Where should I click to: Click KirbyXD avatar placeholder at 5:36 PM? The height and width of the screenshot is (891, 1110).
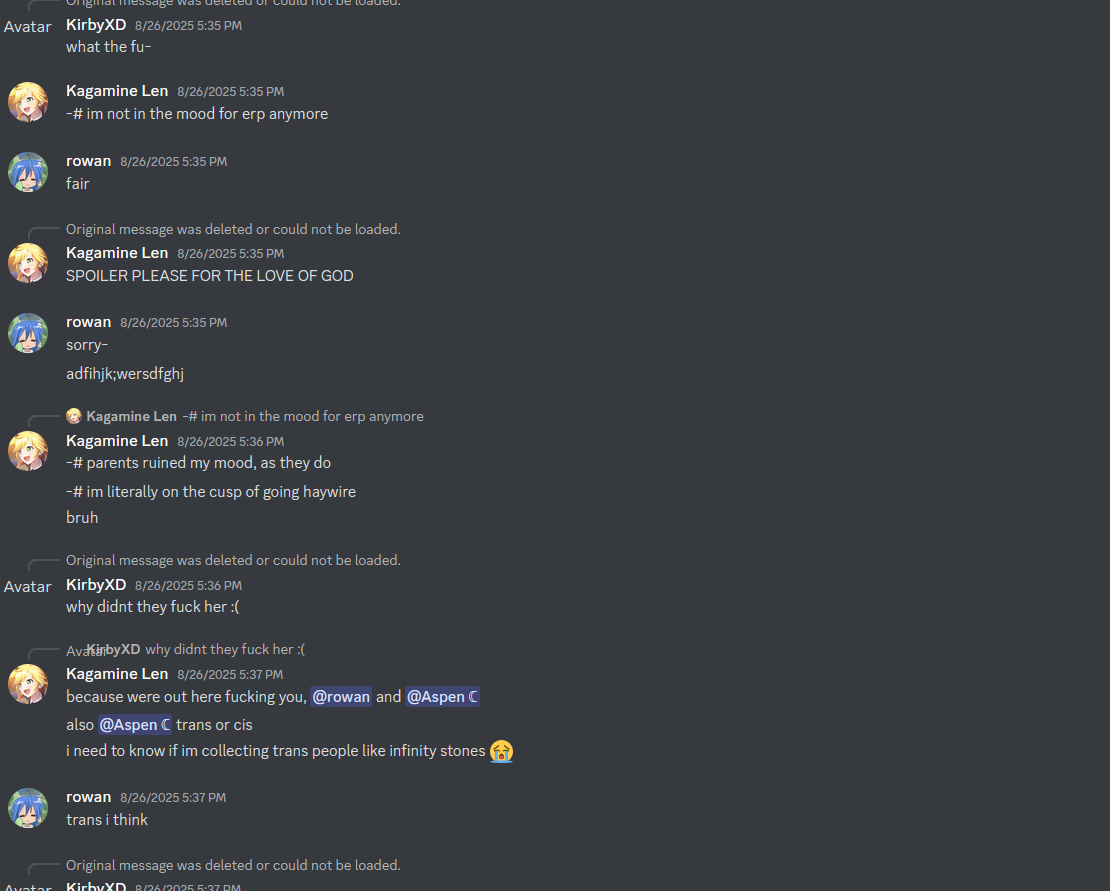pos(28,587)
